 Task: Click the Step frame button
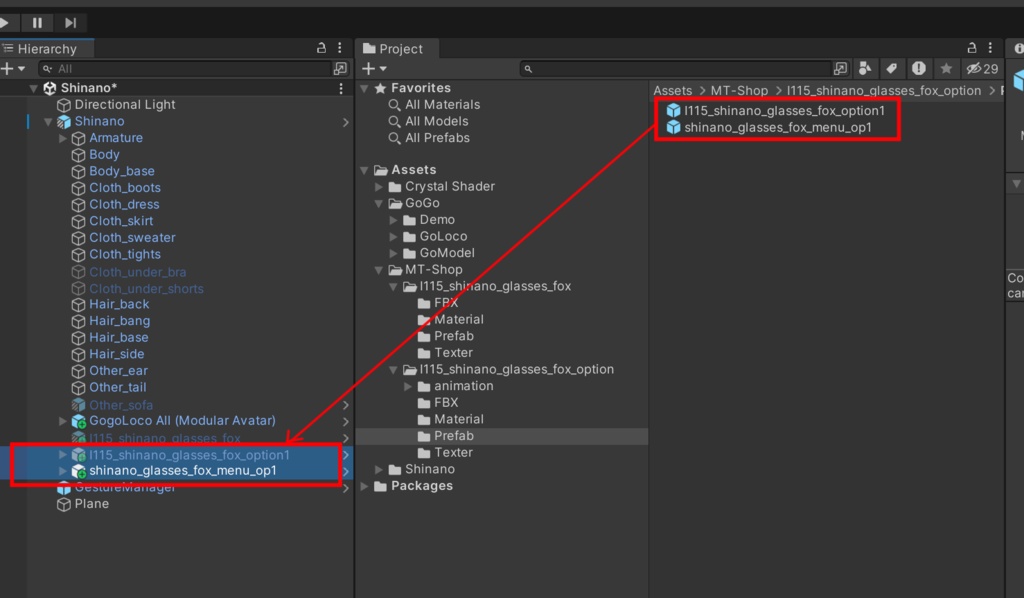[x=71, y=23]
